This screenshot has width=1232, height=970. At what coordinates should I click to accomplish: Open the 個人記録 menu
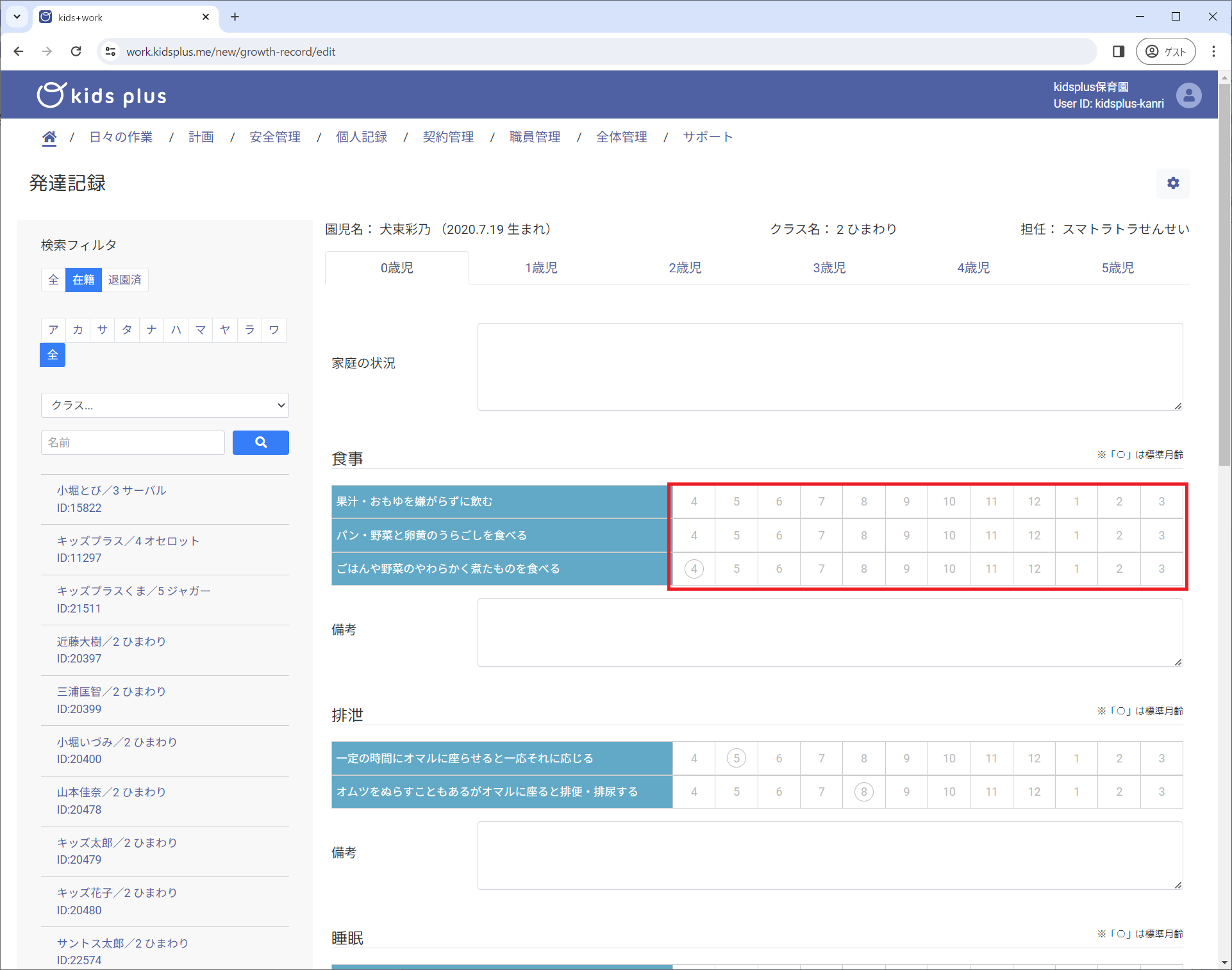pyautogui.click(x=362, y=137)
